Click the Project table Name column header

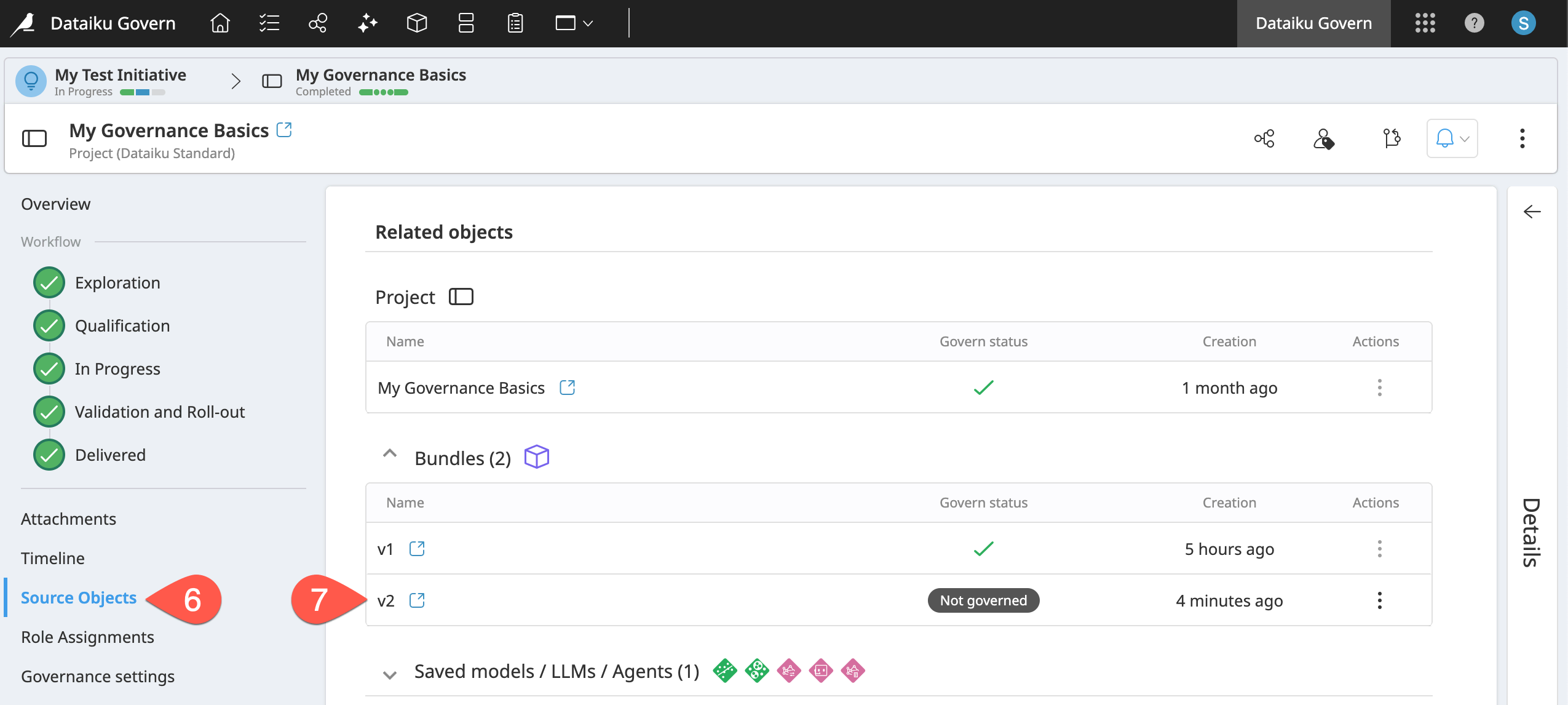point(405,341)
